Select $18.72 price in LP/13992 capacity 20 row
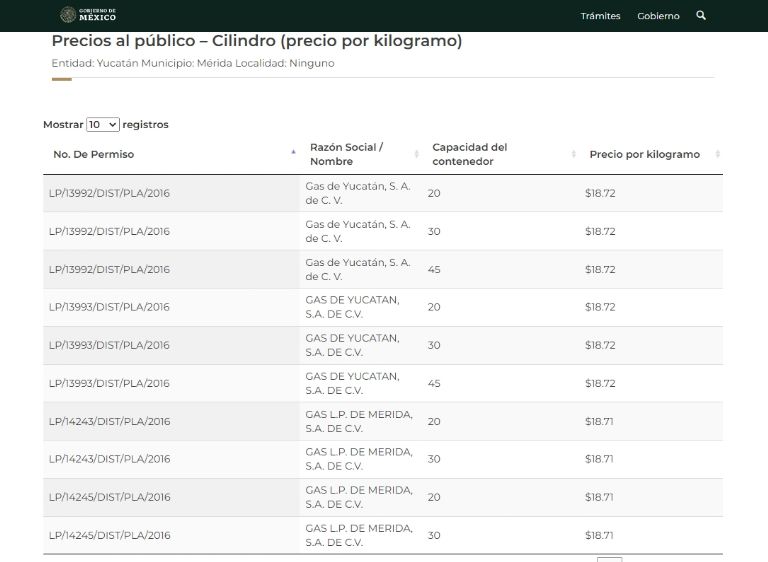The height and width of the screenshot is (562, 768). pos(600,193)
